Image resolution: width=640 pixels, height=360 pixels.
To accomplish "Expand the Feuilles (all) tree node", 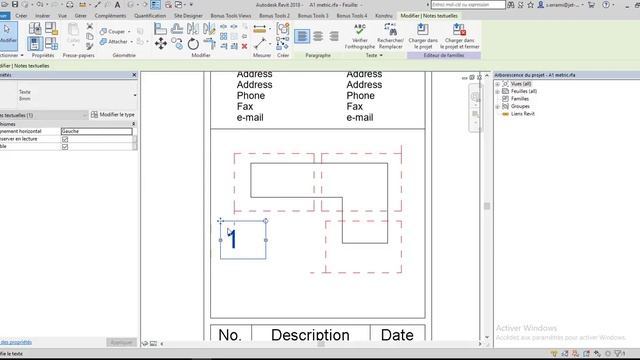I will [498, 91].
